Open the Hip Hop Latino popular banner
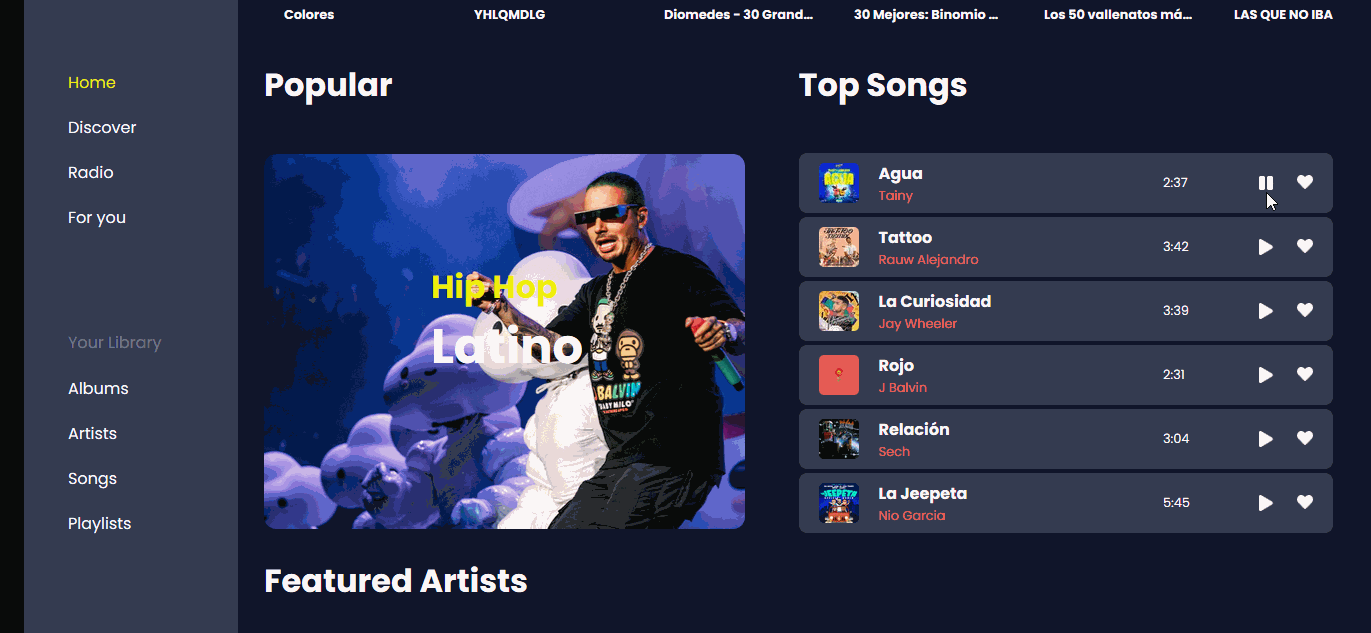 (504, 341)
